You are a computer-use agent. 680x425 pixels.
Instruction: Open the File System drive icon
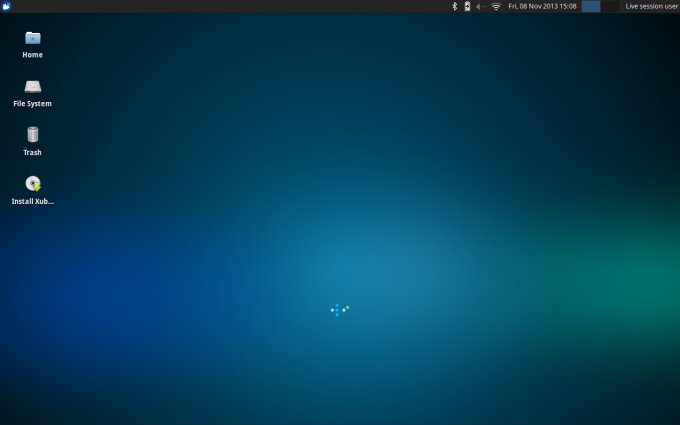[33, 87]
